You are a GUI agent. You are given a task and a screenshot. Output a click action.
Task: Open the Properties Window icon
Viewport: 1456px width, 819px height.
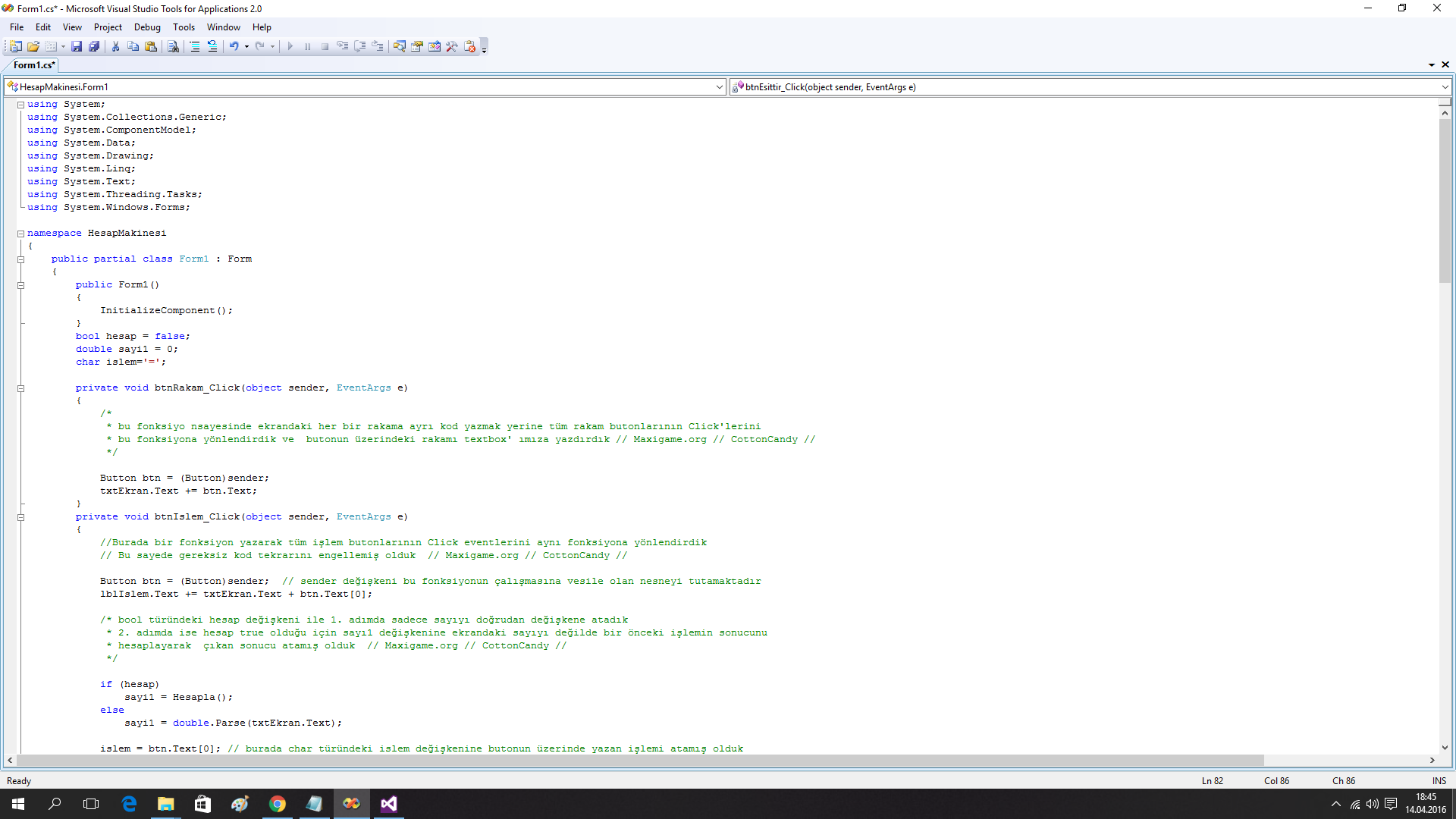click(x=417, y=46)
